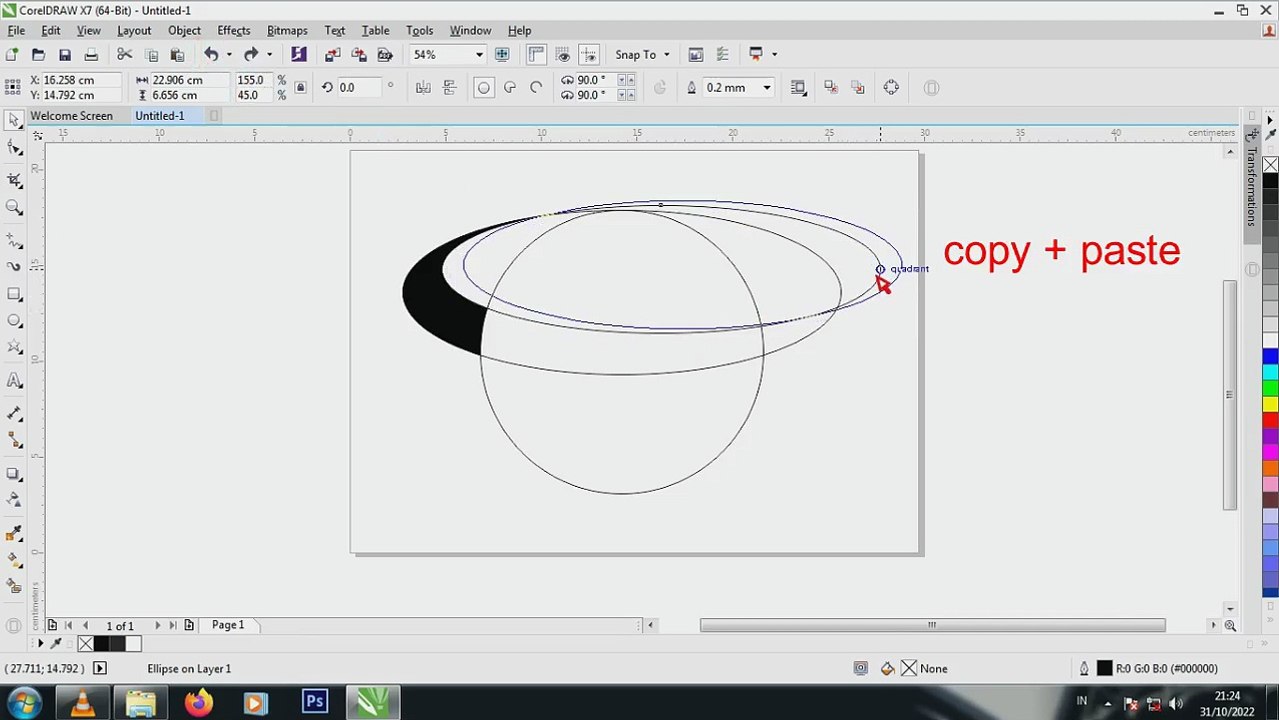1279x720 pixels.
Task: Toggle lock ratio for scale
Action: pyautogui.click(x=300, y=88)
